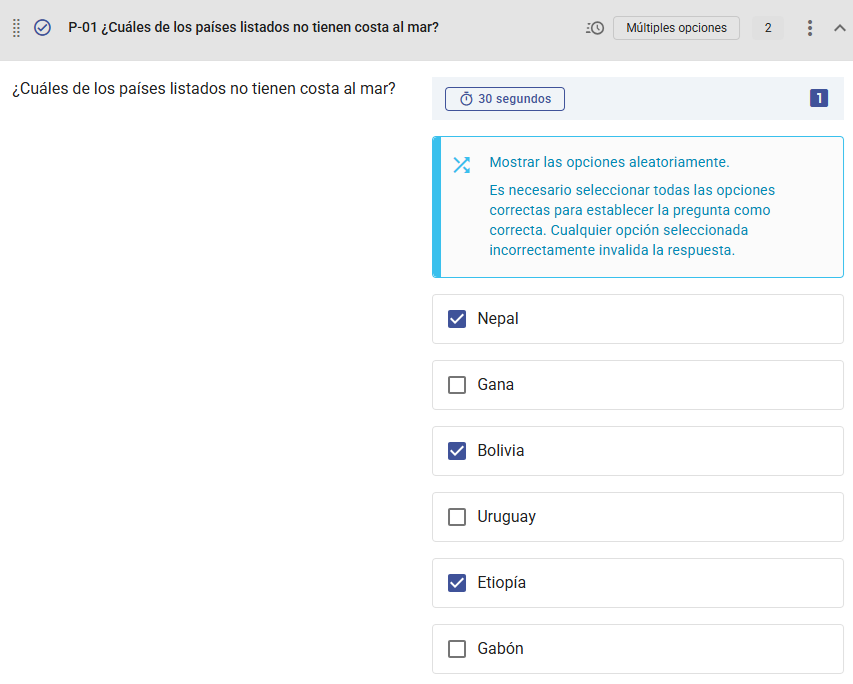Collapse the P-01 question panel
The image size is (853, 684).
point(840,28)
